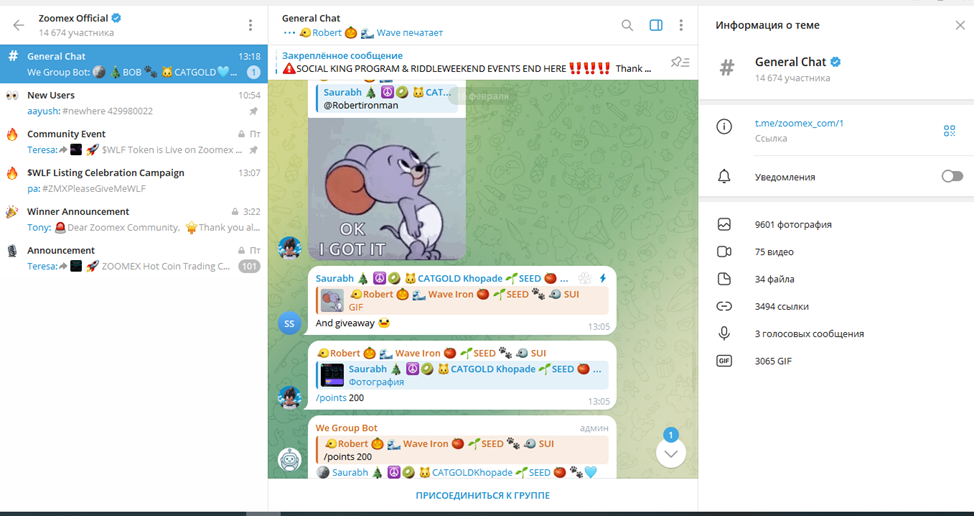Open Zoomex Official three-dot menu
This screenshot has height=516, width=974.
click(250, 25)
